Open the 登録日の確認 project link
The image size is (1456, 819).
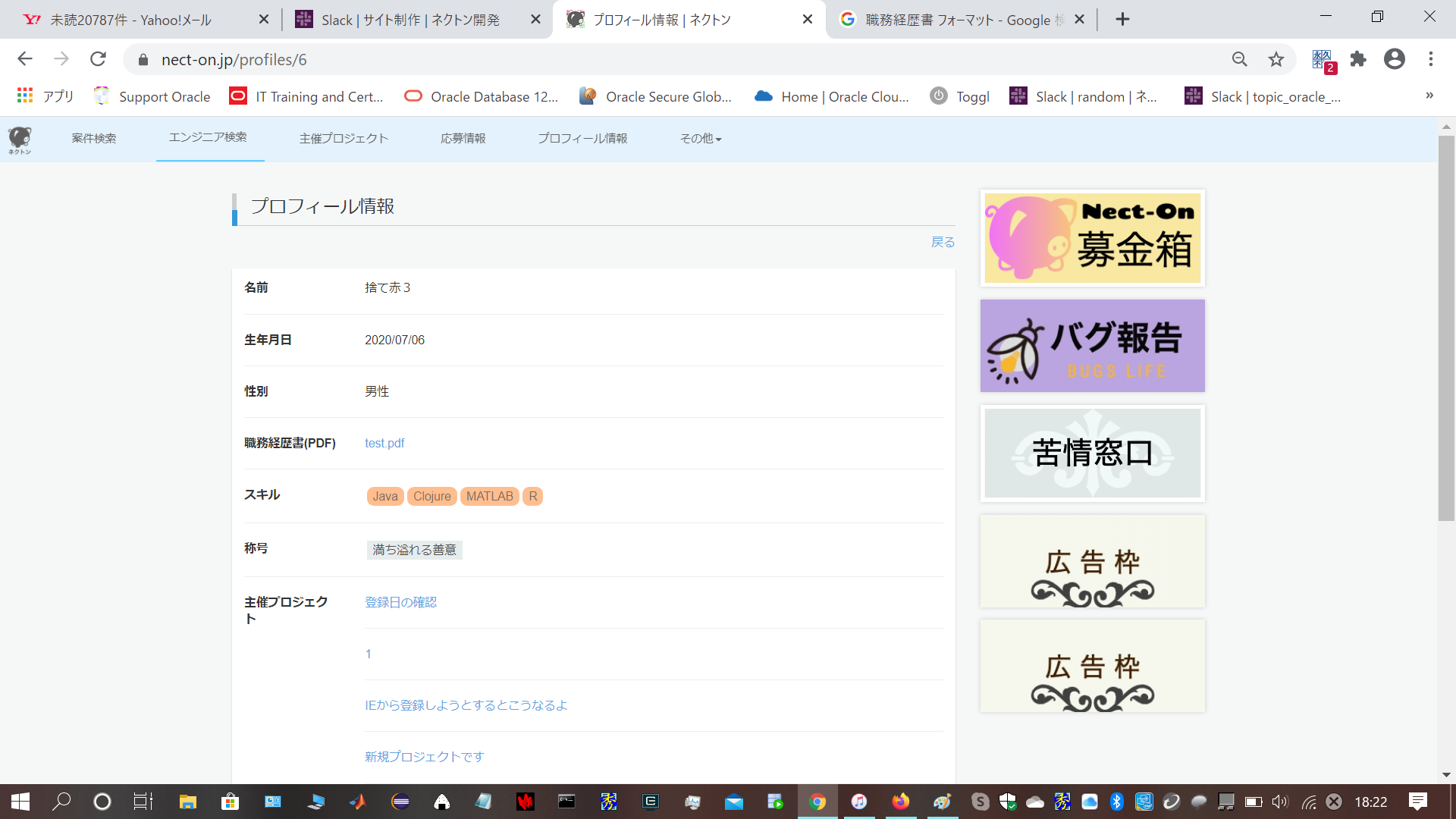click(x=401, y=602)
